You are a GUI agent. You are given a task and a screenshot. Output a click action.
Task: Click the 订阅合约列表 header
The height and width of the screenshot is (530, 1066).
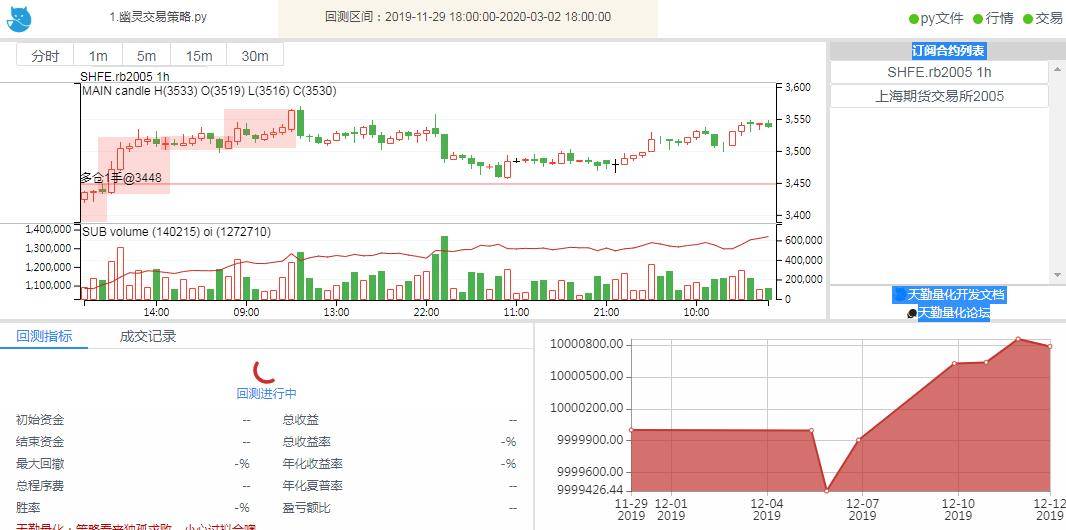948,50
